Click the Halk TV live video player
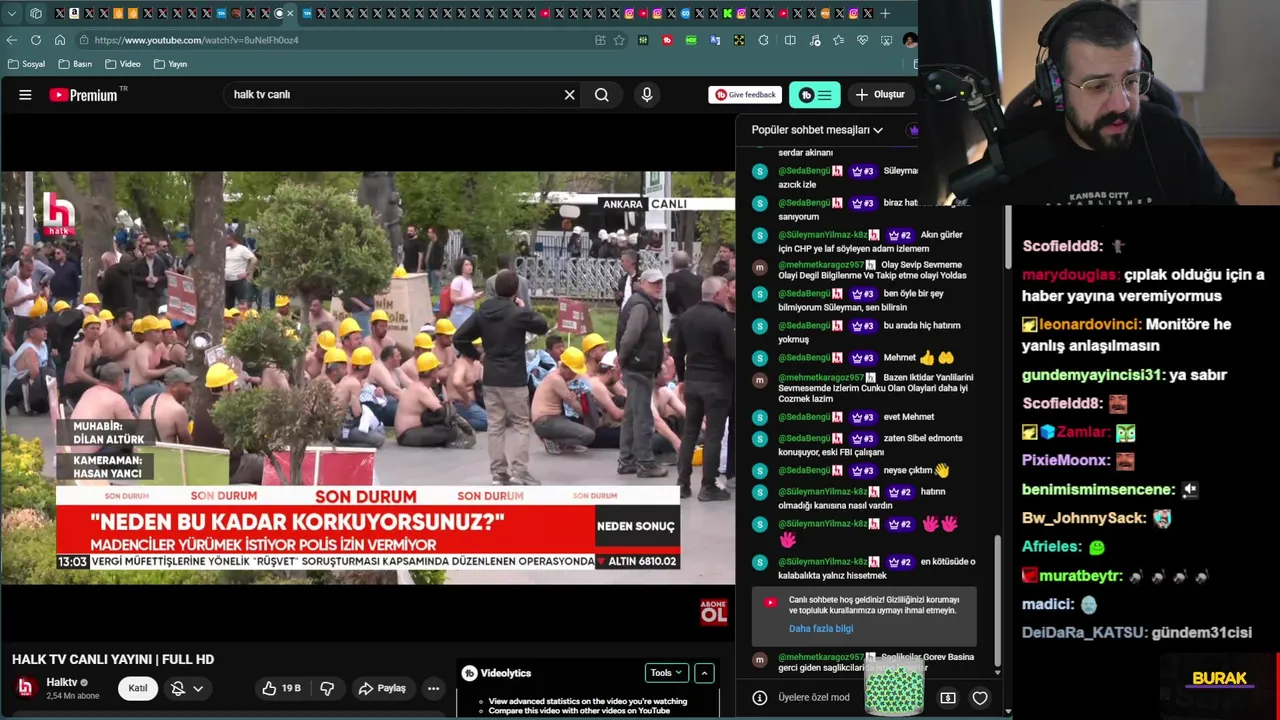 point(367,377)
